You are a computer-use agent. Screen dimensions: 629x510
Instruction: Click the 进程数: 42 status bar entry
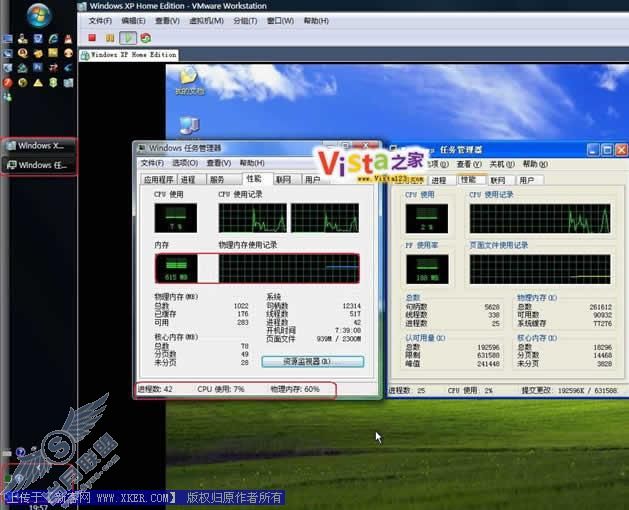[155, 389]
